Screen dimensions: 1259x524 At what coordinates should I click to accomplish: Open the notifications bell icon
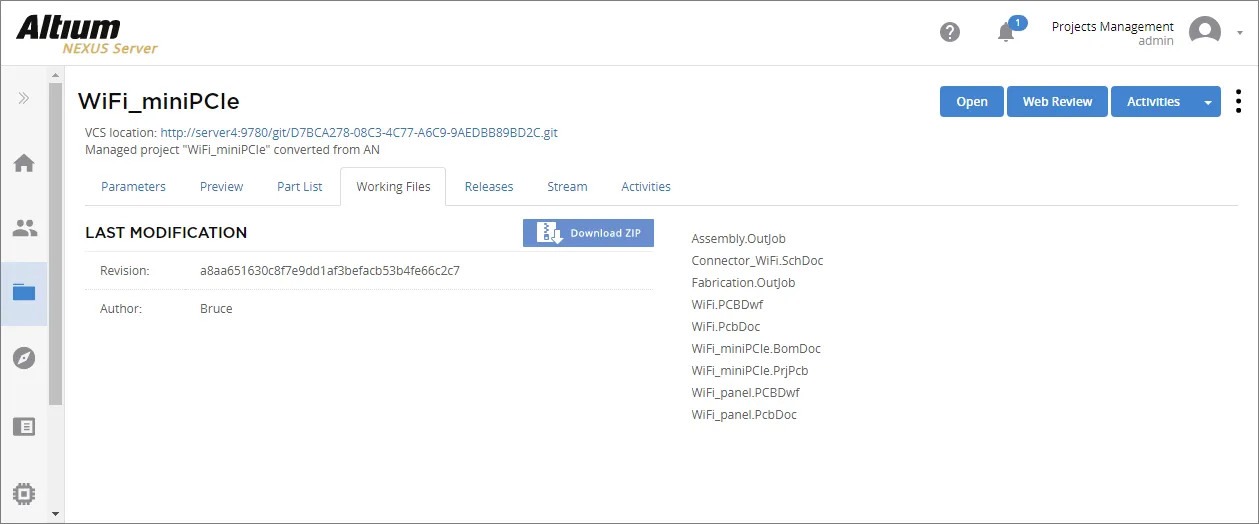tap(1006, 32)
